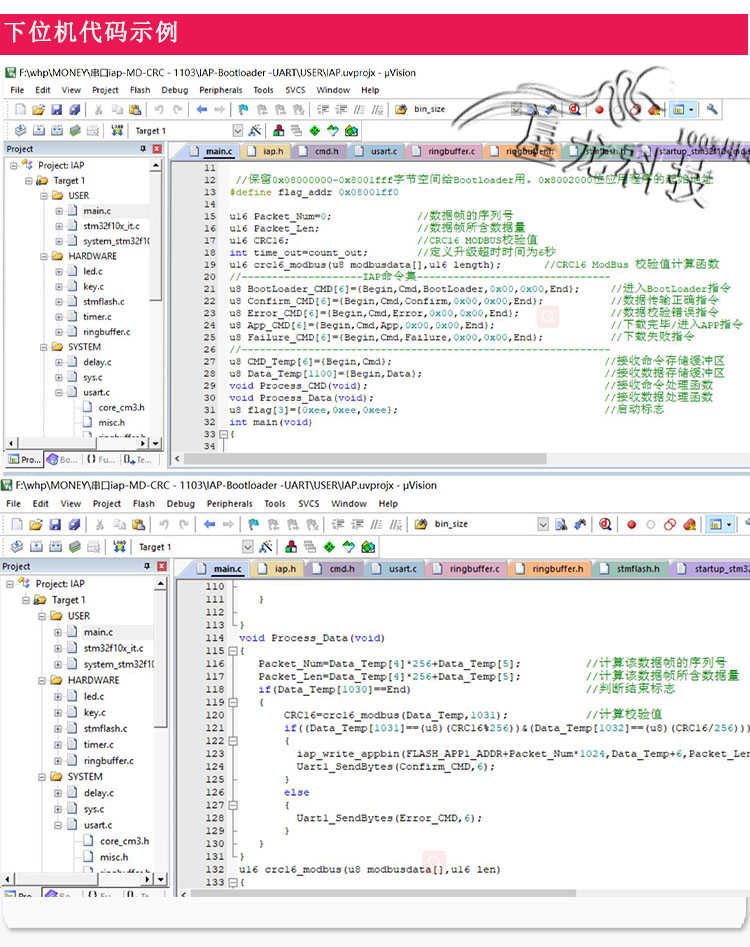Click green Manage Run-Time Environment diamond in lower toolbar
The width and height of the screenshot is (750, 947).
[329, 547]
